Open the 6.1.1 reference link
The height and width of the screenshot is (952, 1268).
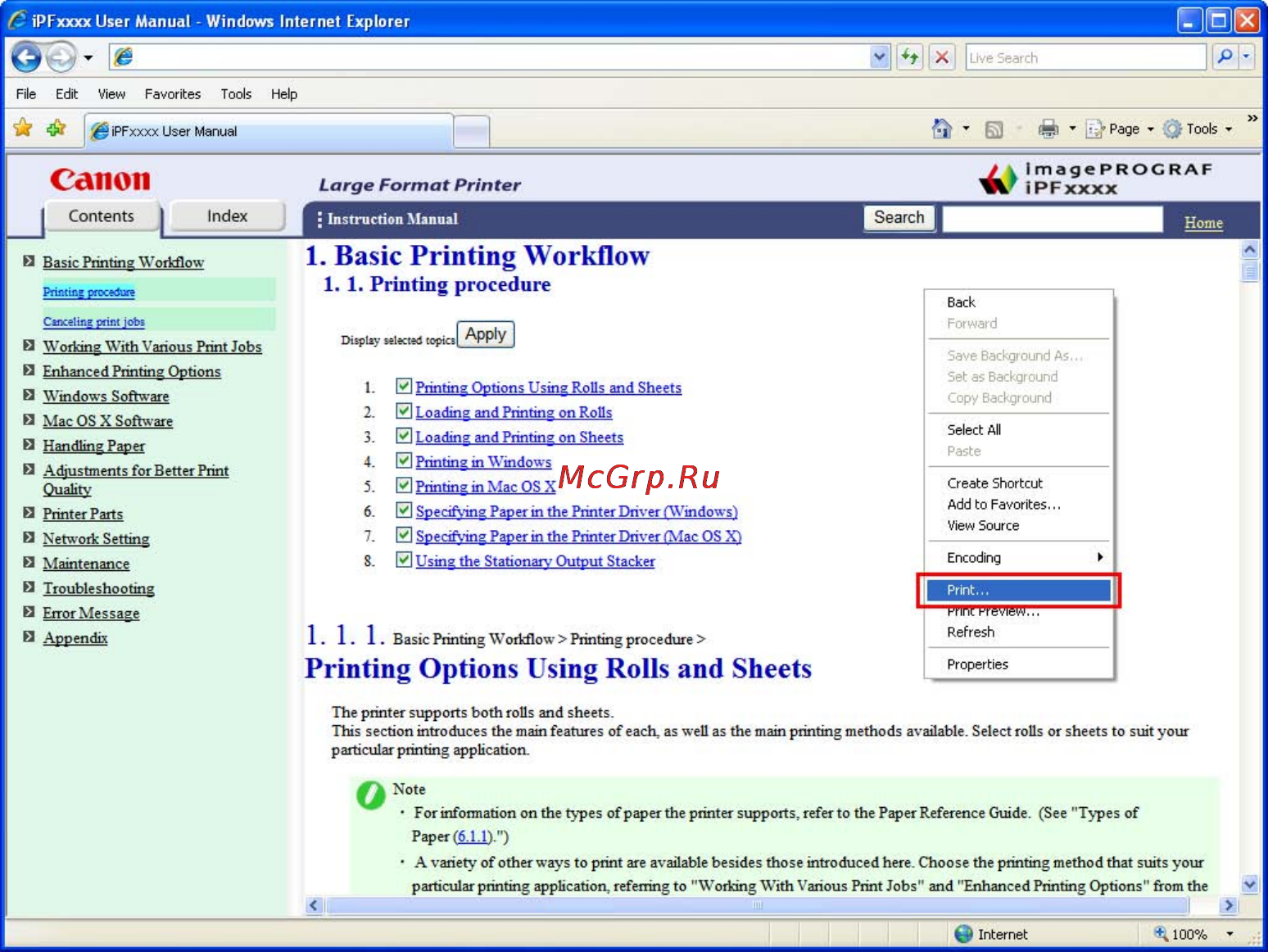[x=473, y=836]
